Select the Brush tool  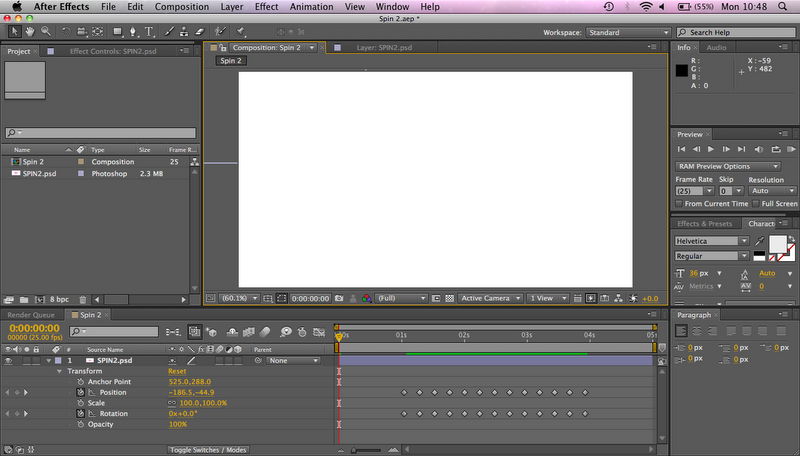coord(169,32)
